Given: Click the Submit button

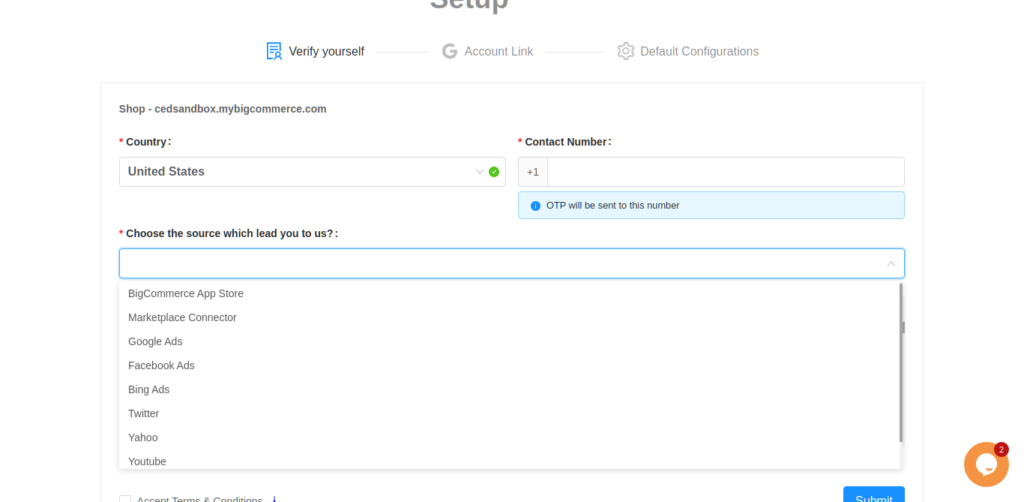Looking at the screenshot, I should point(874,495).
